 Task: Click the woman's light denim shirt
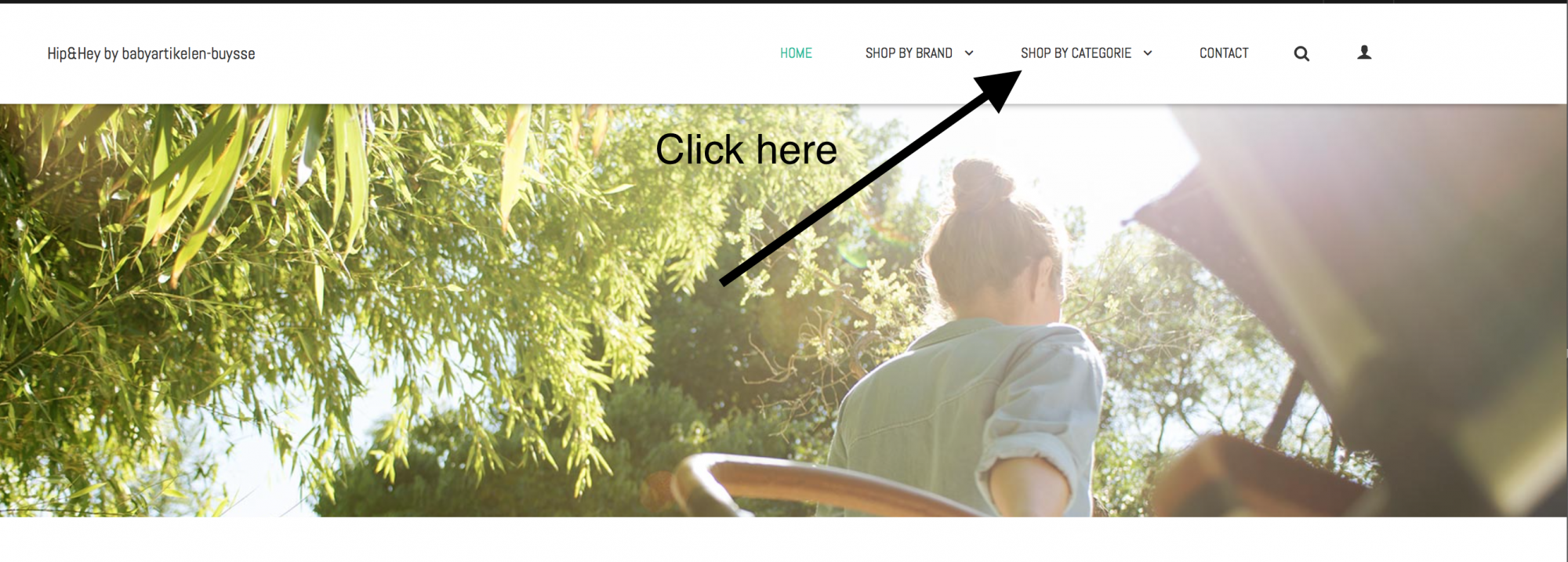coord(972,415)
